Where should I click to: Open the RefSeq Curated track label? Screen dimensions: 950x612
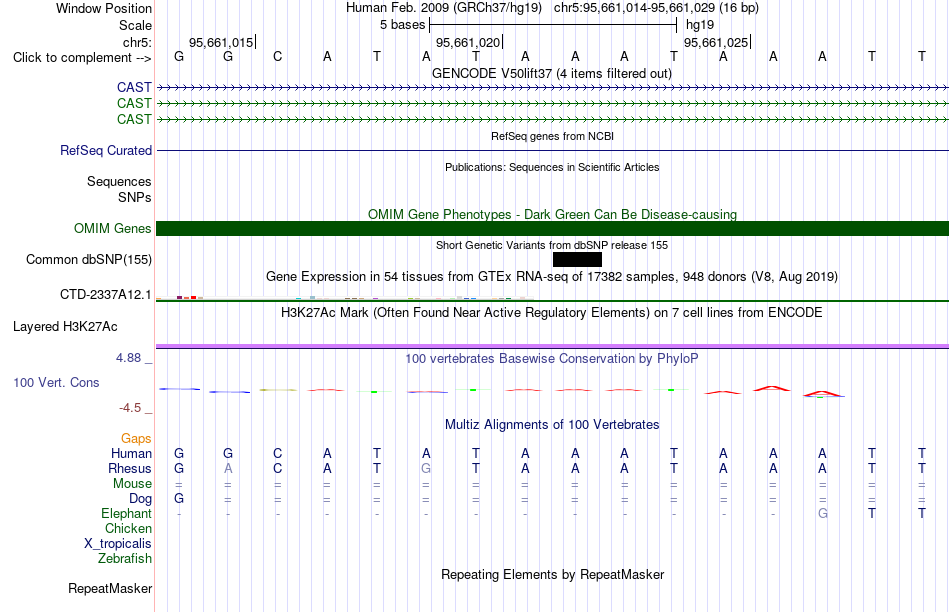(x=106, y=150)
